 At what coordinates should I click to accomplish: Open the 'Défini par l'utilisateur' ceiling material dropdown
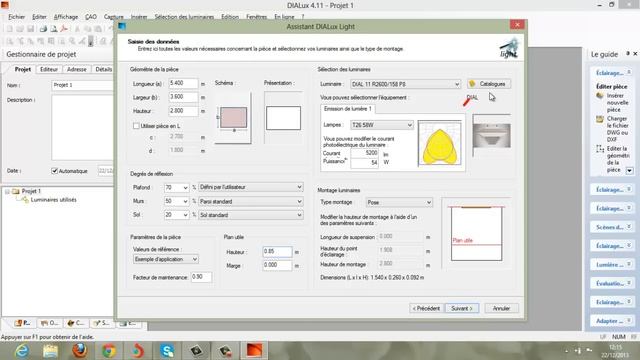coord(251,187)
